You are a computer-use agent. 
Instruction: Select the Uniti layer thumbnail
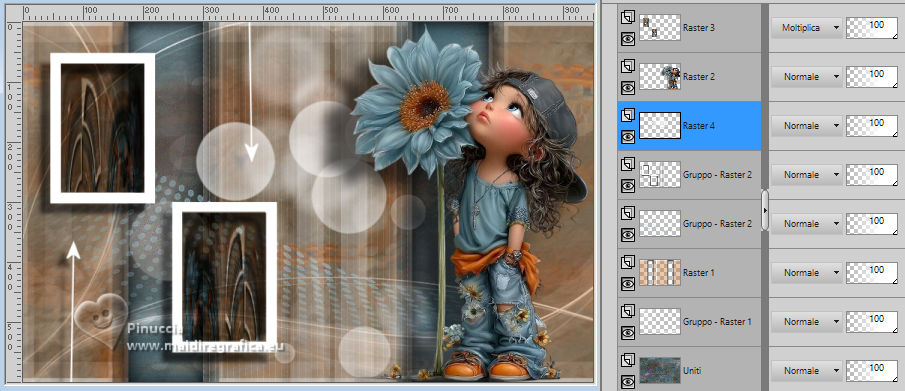point(660,371)
